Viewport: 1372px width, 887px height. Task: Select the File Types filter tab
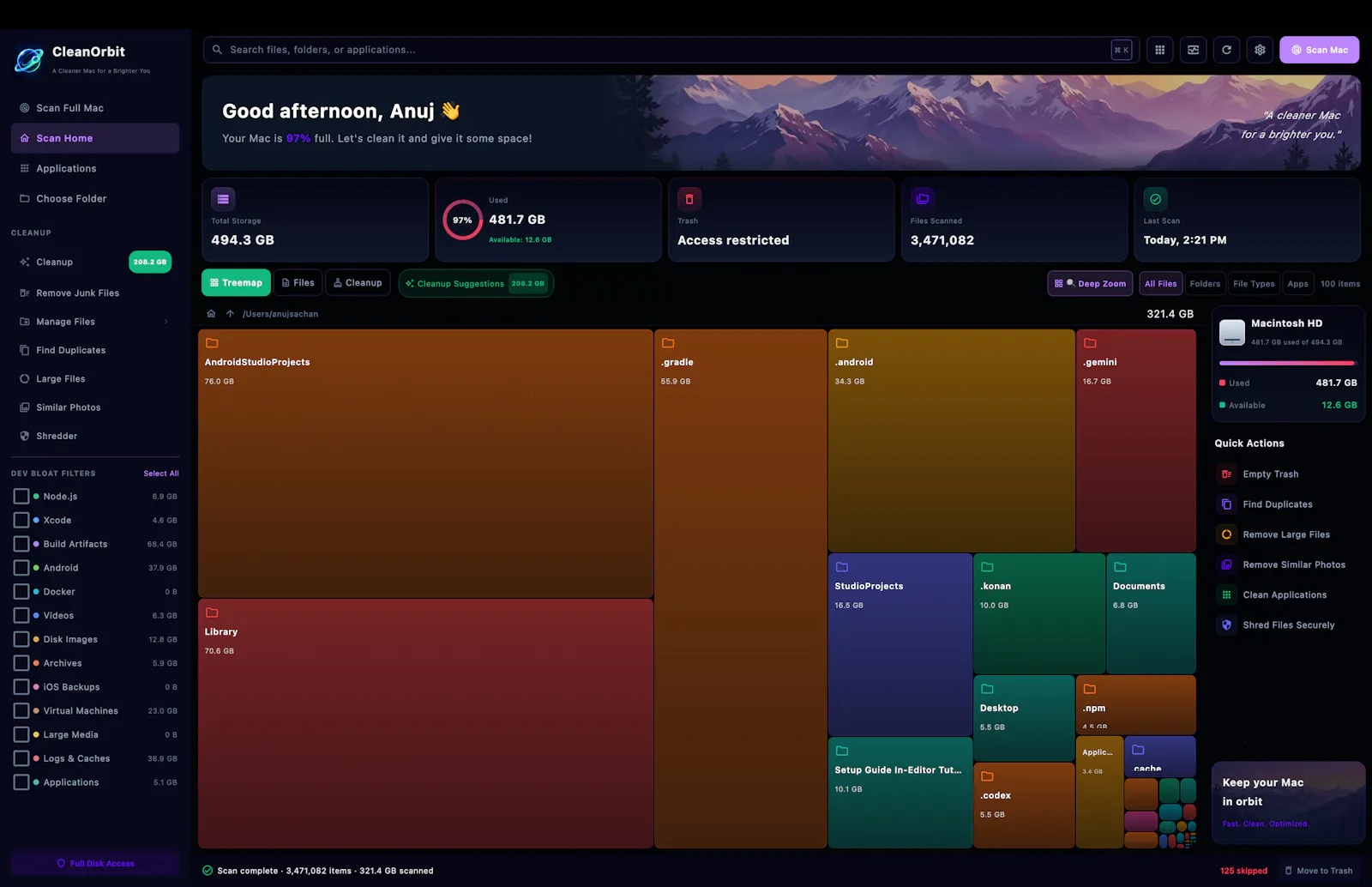click(x=1254, y=283)
